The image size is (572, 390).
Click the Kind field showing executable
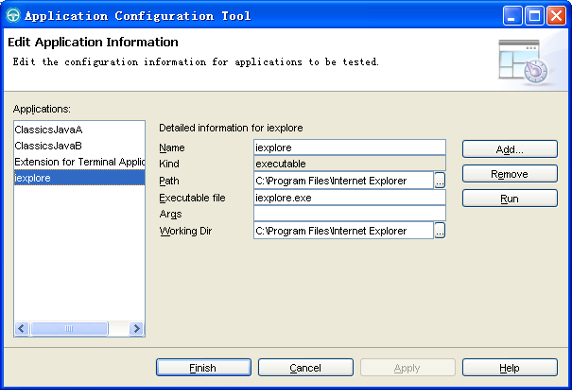[349, 163]
